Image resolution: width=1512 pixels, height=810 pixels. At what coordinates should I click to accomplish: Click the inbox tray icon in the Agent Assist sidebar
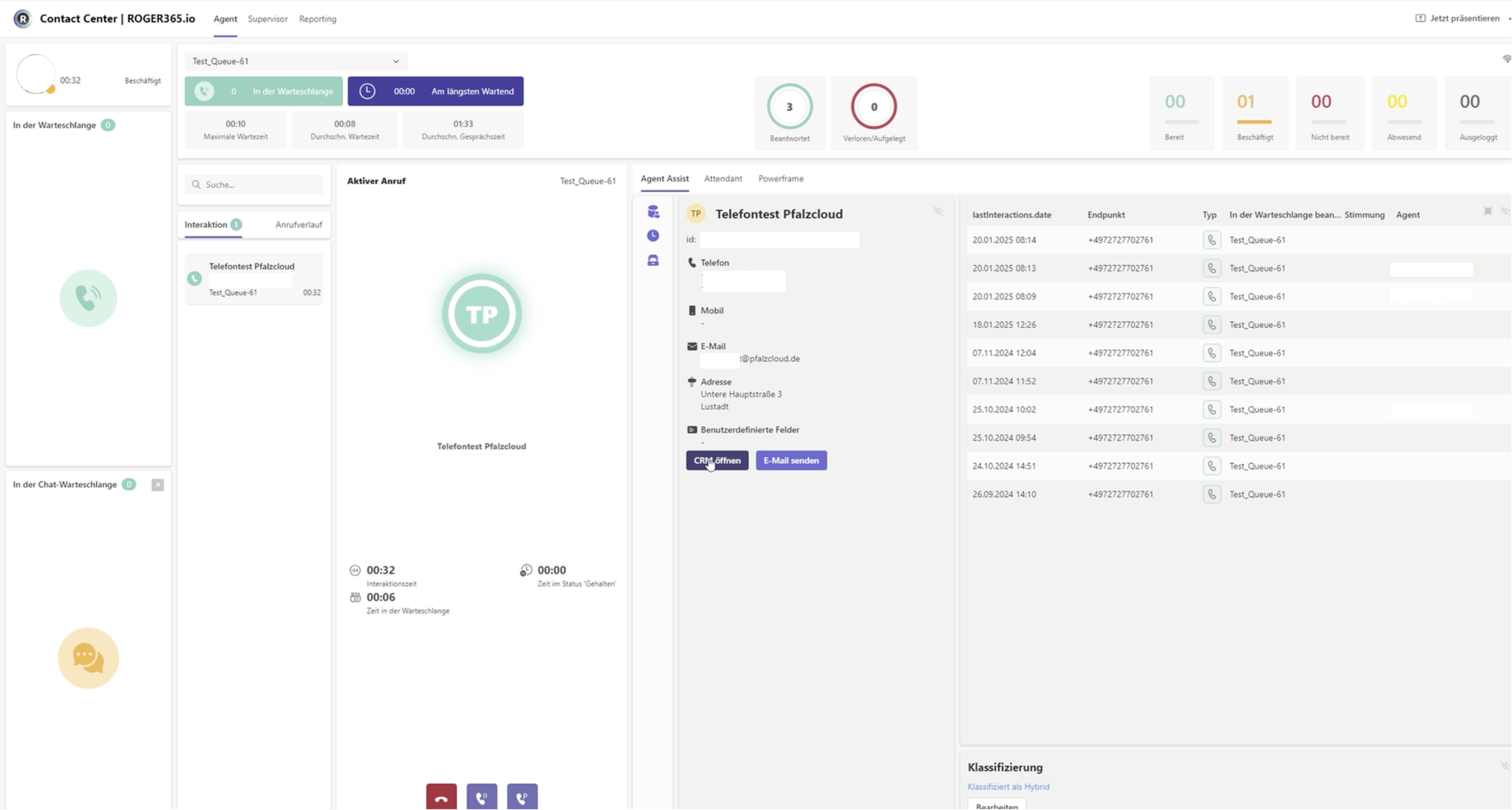coord(653,260)
